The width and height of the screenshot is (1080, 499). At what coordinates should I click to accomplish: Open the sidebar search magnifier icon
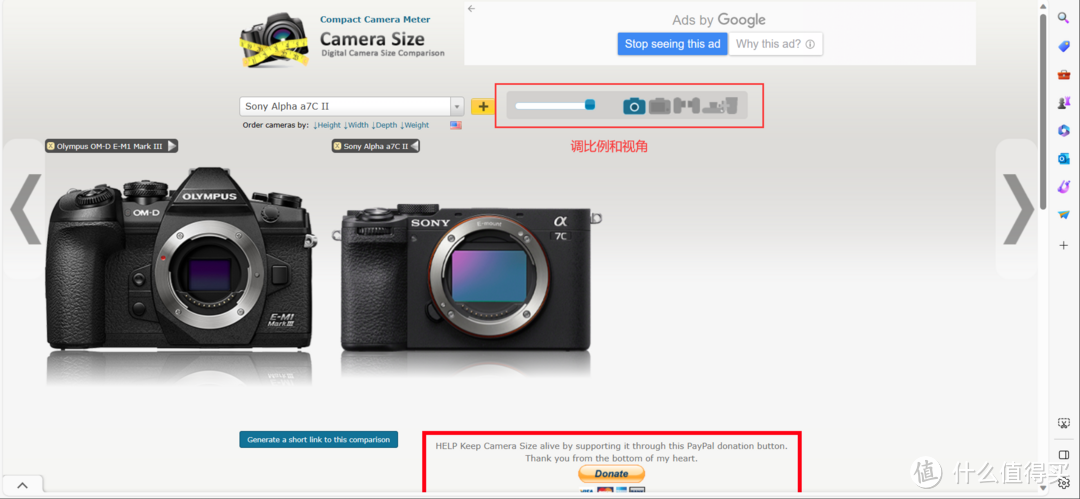tap(1063, 18)
